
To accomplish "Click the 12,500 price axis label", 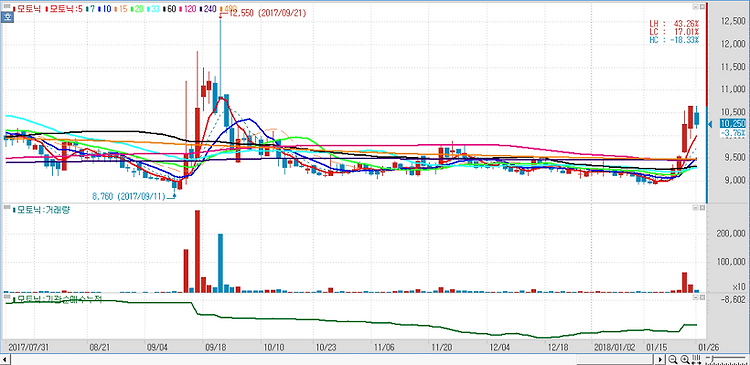I will click(x=733, y=22).
